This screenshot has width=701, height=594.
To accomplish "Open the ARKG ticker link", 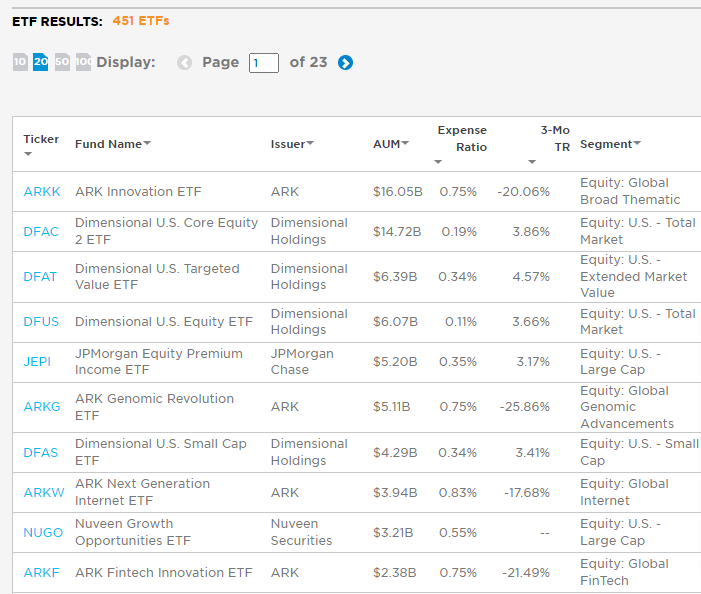I will [42, 407].
